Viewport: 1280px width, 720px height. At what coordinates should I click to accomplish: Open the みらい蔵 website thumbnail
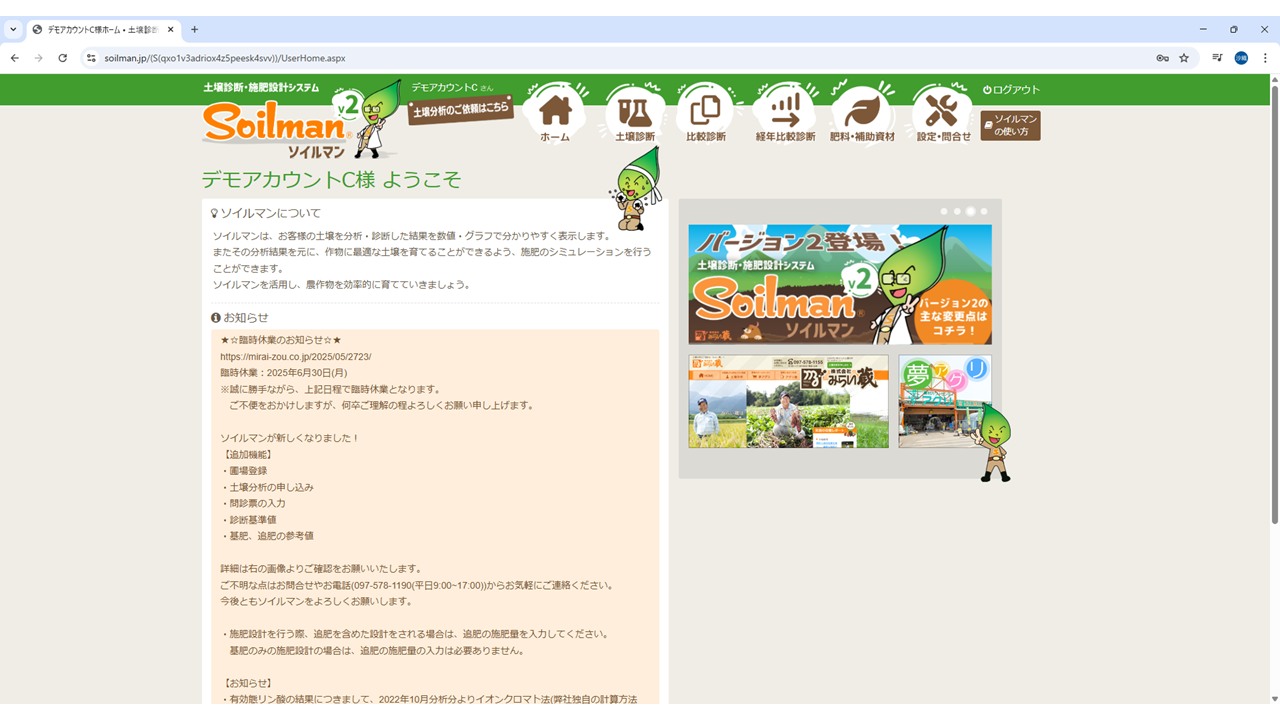click(788, 401)
